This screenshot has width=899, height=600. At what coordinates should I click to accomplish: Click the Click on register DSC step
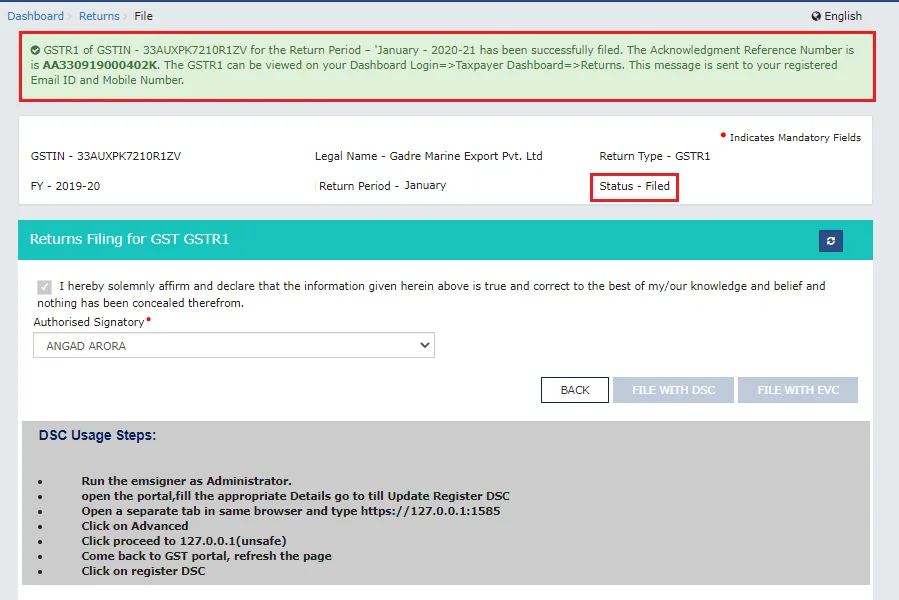[143, 571]
